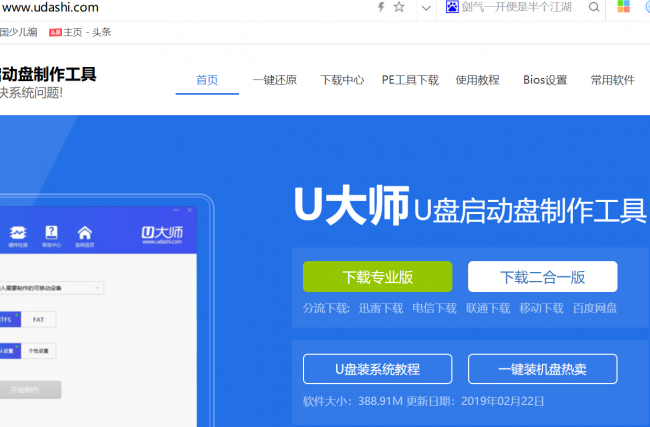Click the preview window close X icon
This screenshot has width=650, height=427.
(190, 210)
